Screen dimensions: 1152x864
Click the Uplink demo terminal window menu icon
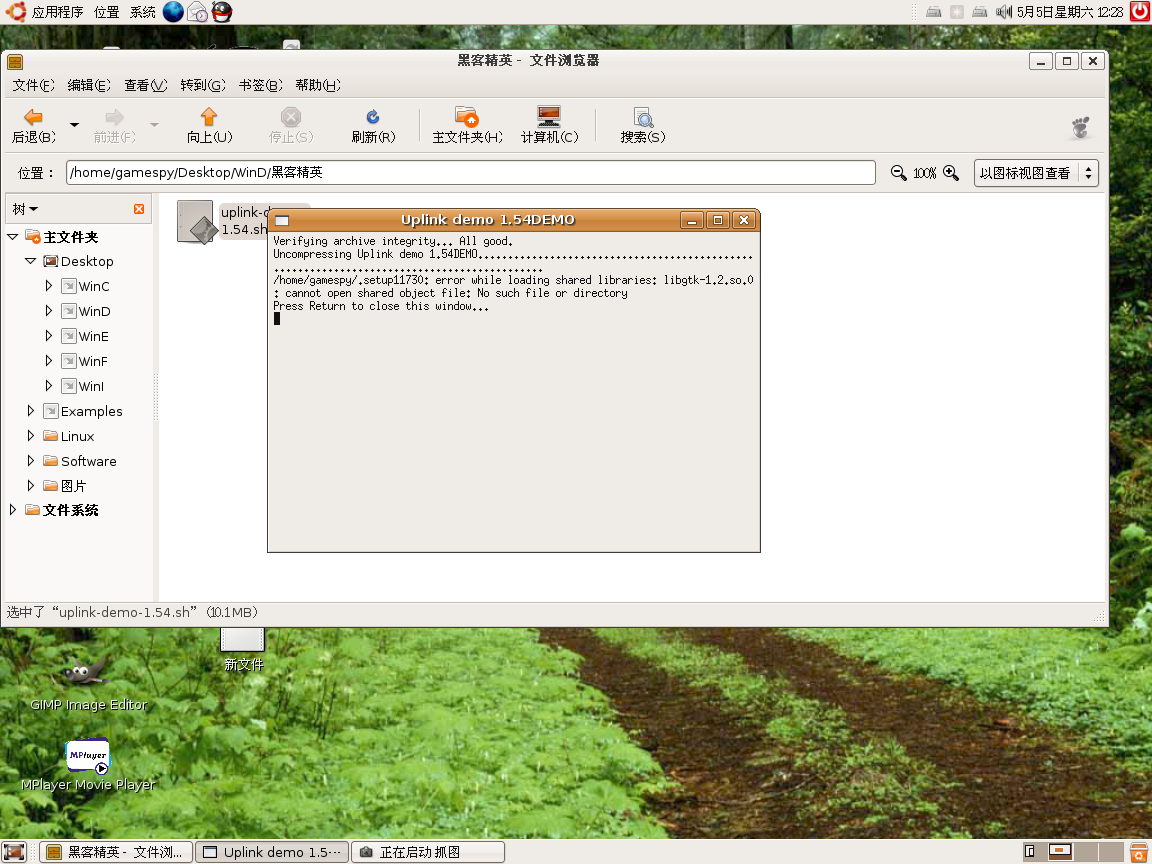point(282,220)
